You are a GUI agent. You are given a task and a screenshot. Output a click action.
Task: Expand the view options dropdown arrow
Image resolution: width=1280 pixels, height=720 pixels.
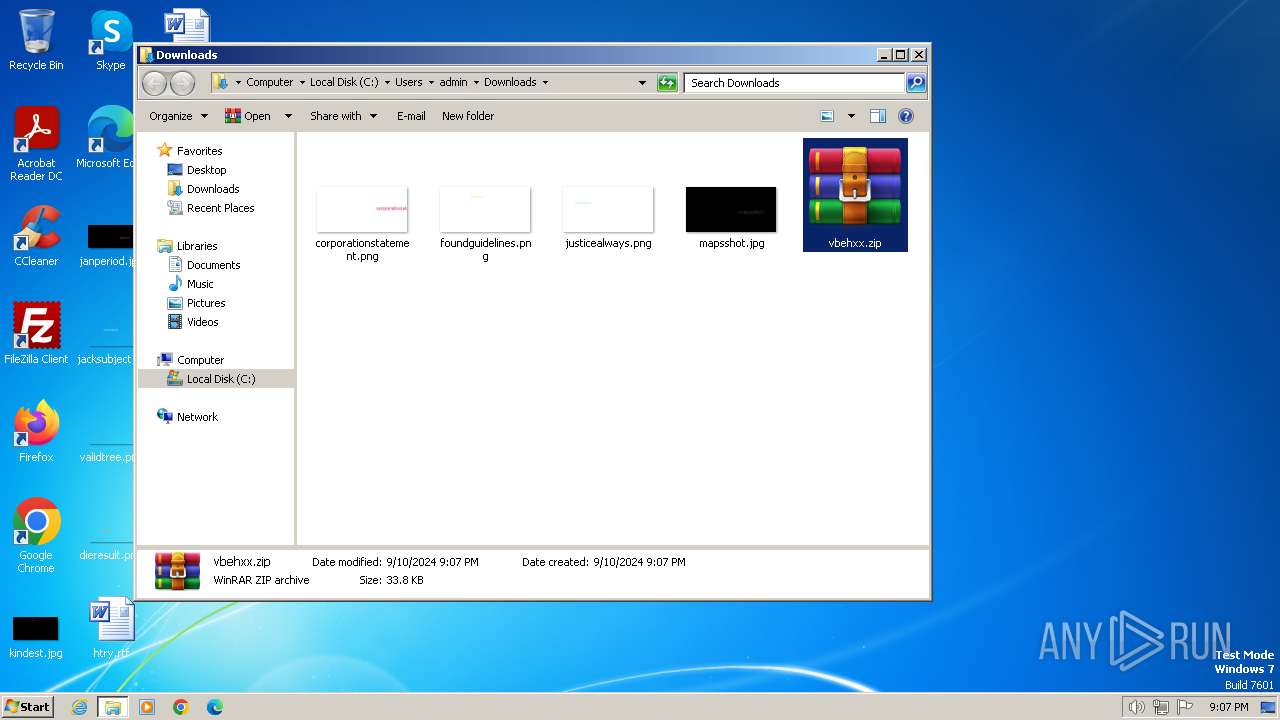coord(851,116)
